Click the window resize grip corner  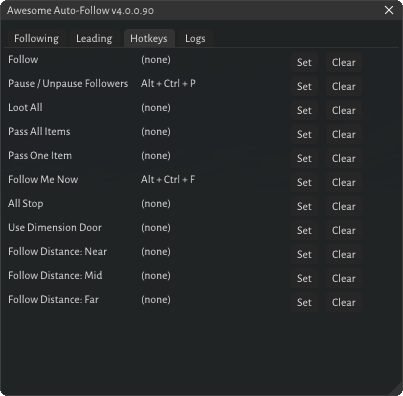(396, 389)
